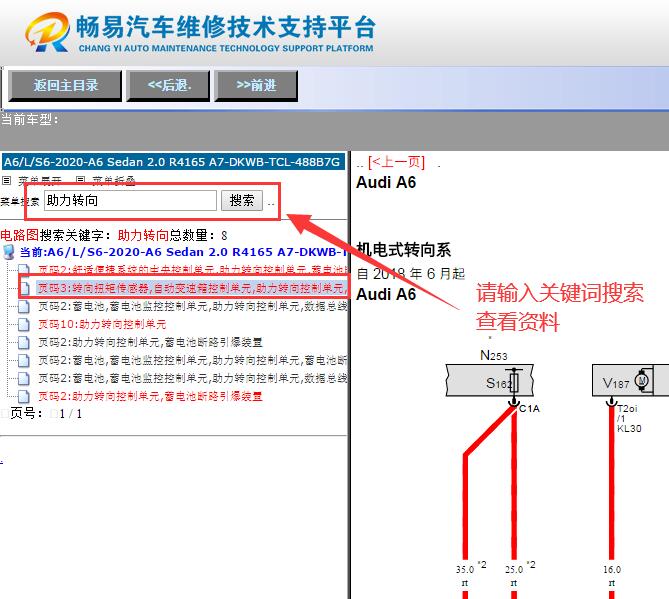Click the 35.0 wire gauge label
Viewport: 669px width, 599px height.
point(465,570)
